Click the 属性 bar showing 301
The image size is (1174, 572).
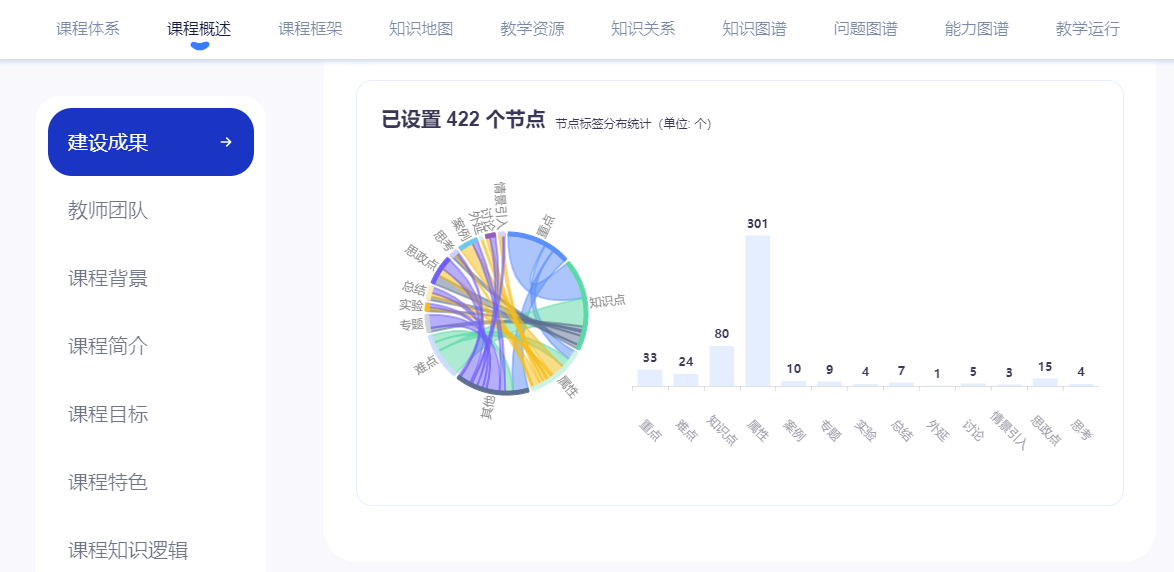coord(757,310)
